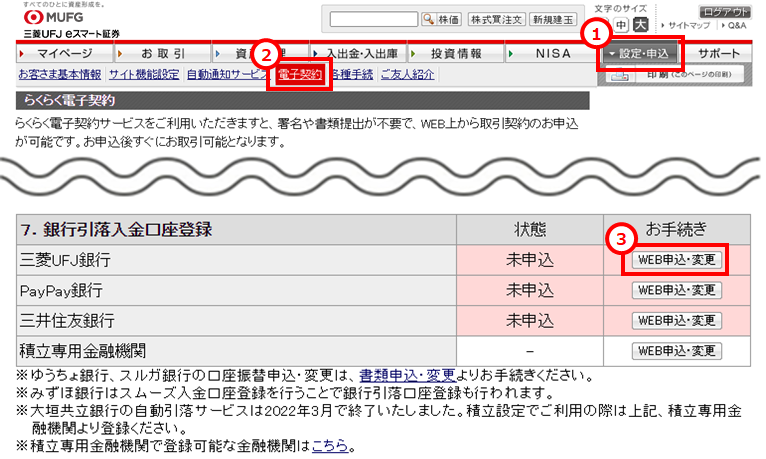Open the マイページ tab

tap(65, 53)
